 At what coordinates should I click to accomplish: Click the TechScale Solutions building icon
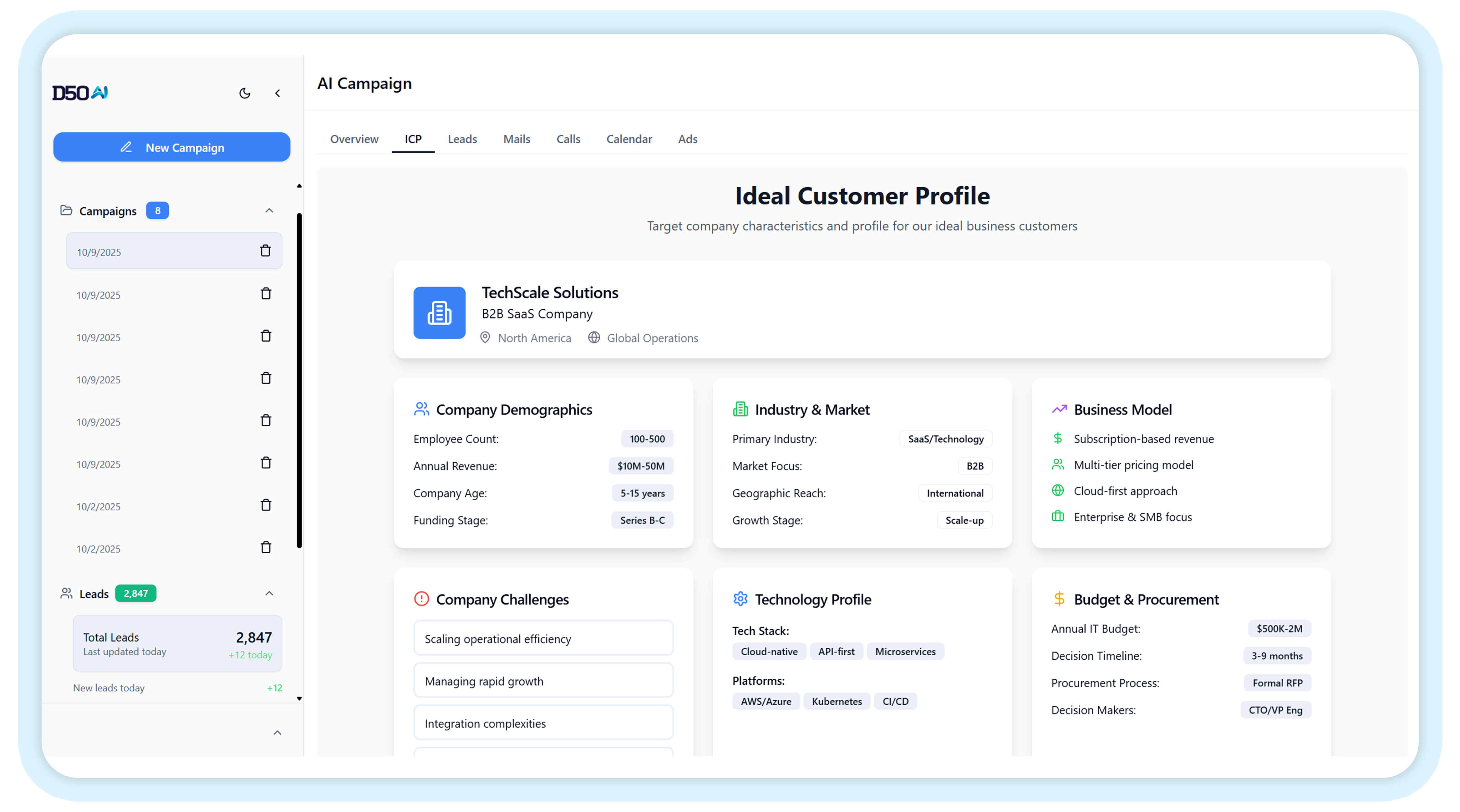click(439, 313)
